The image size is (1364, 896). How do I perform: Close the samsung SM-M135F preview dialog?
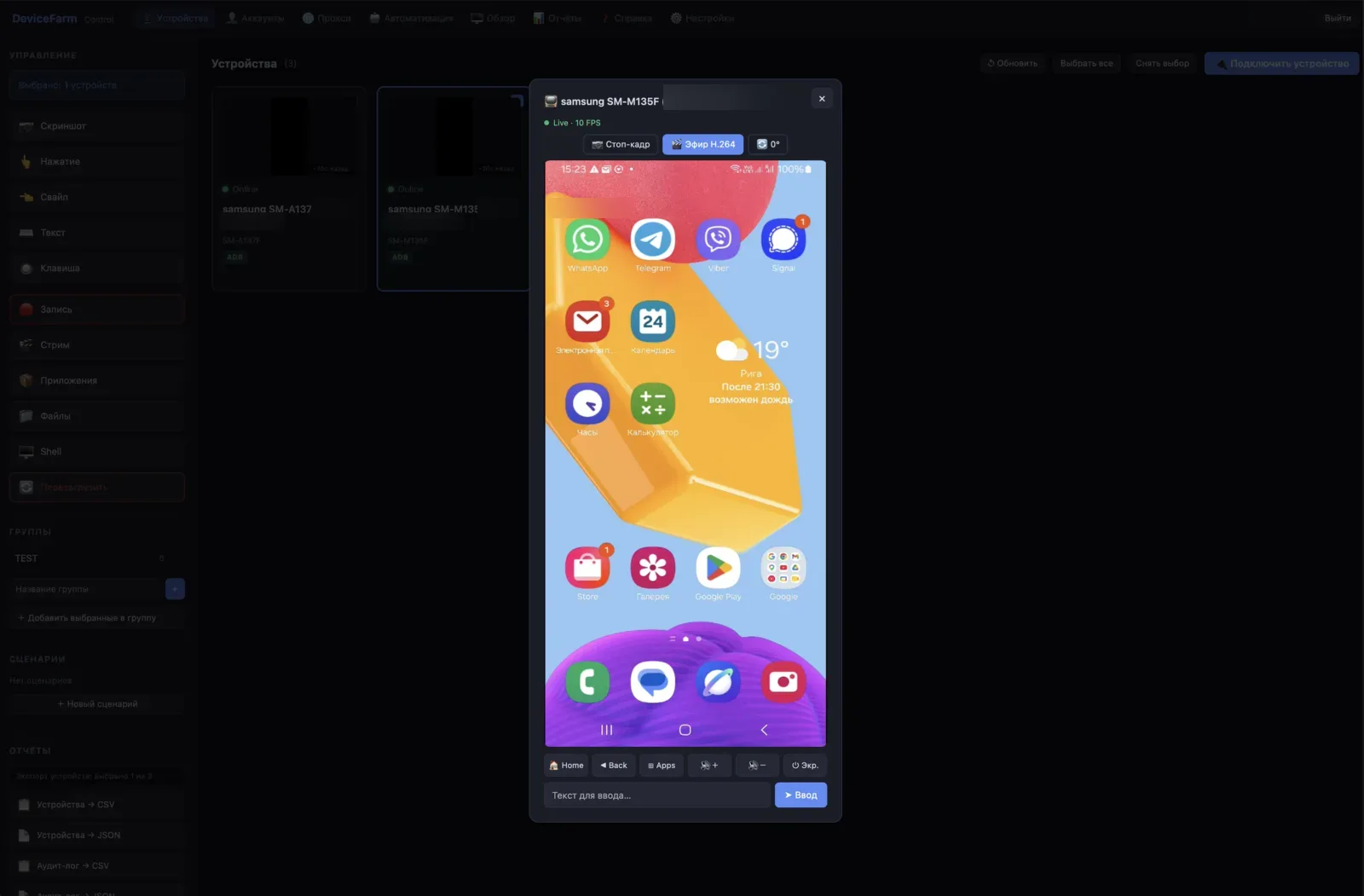pos(822,99)
